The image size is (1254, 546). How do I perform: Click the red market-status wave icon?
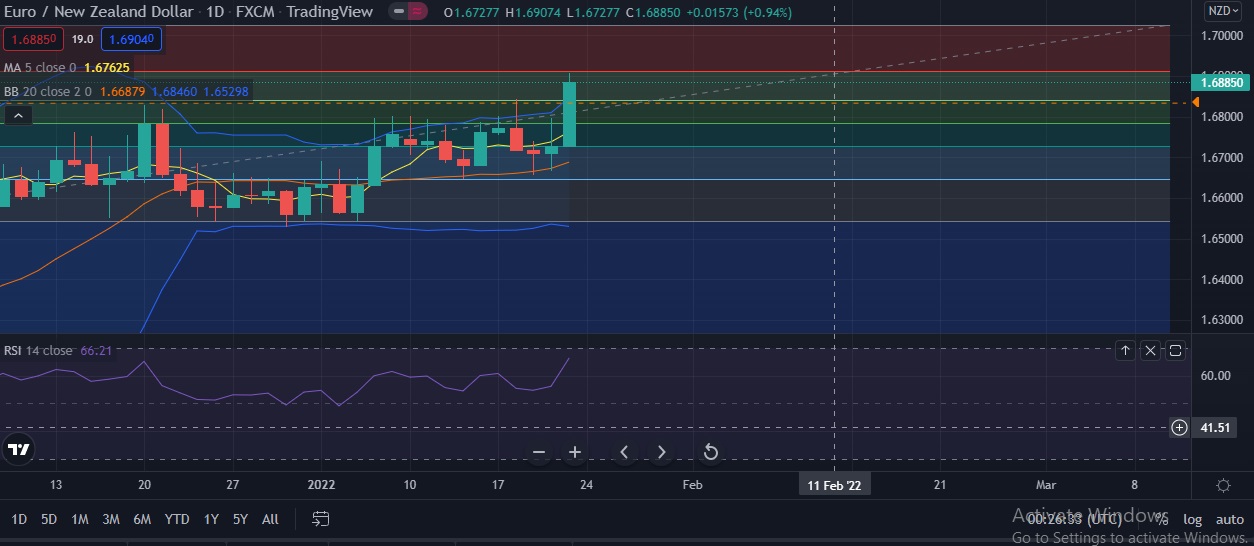coord(417,12)
